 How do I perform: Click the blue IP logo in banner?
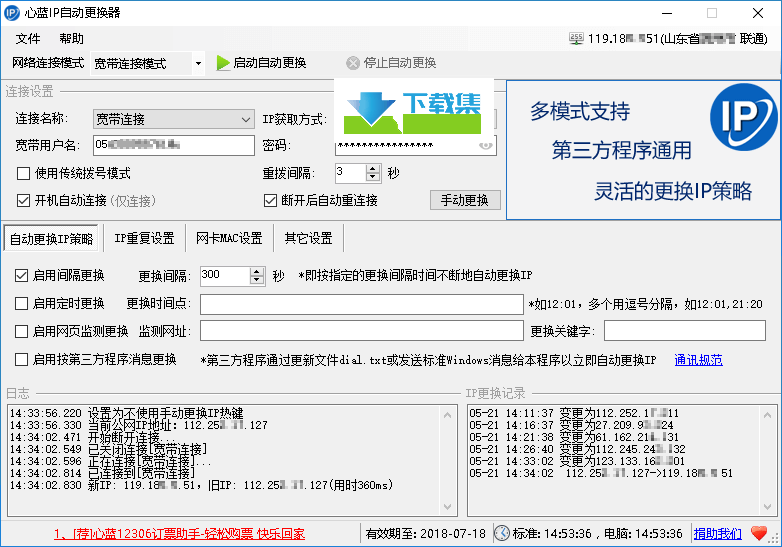pyautogui.click(x=743, y=117)
